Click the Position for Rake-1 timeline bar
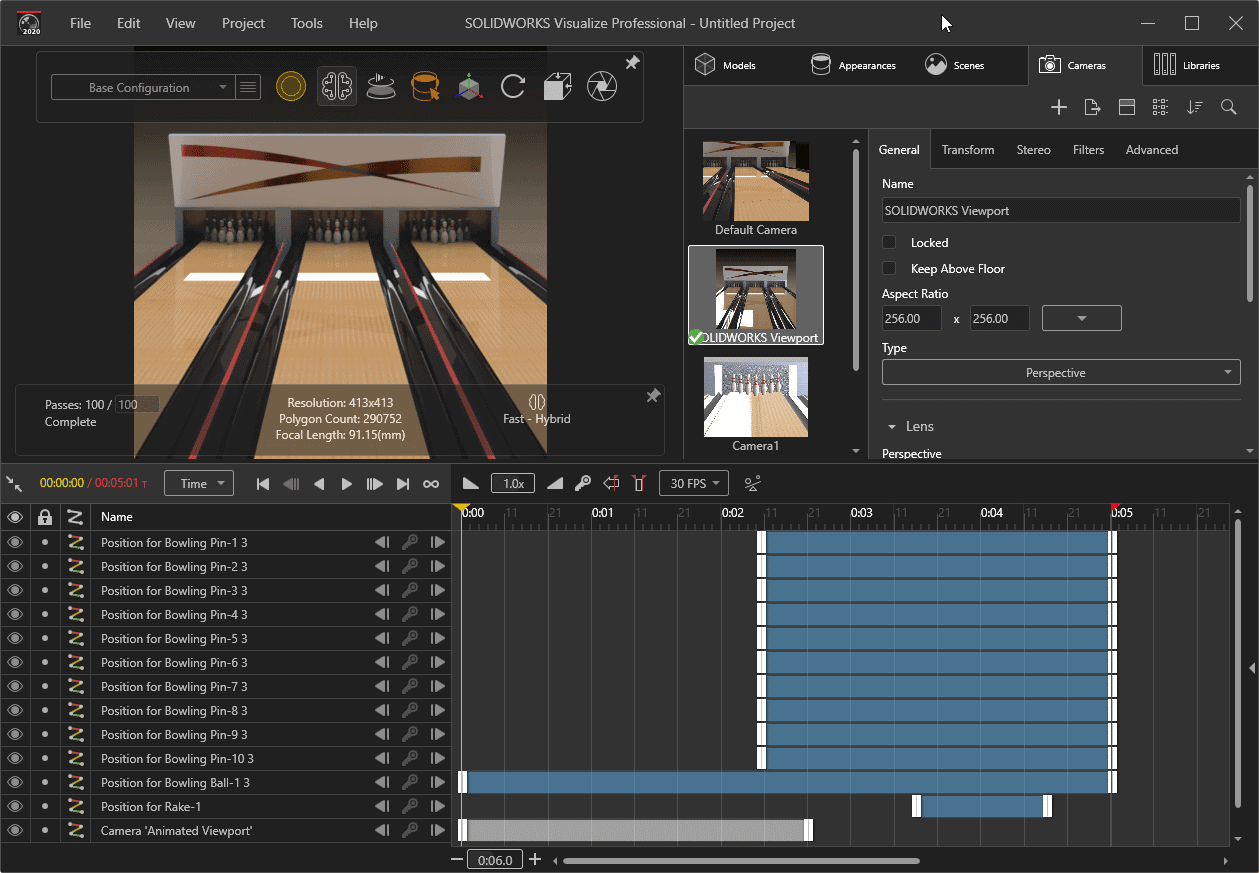 coord(982,807)
